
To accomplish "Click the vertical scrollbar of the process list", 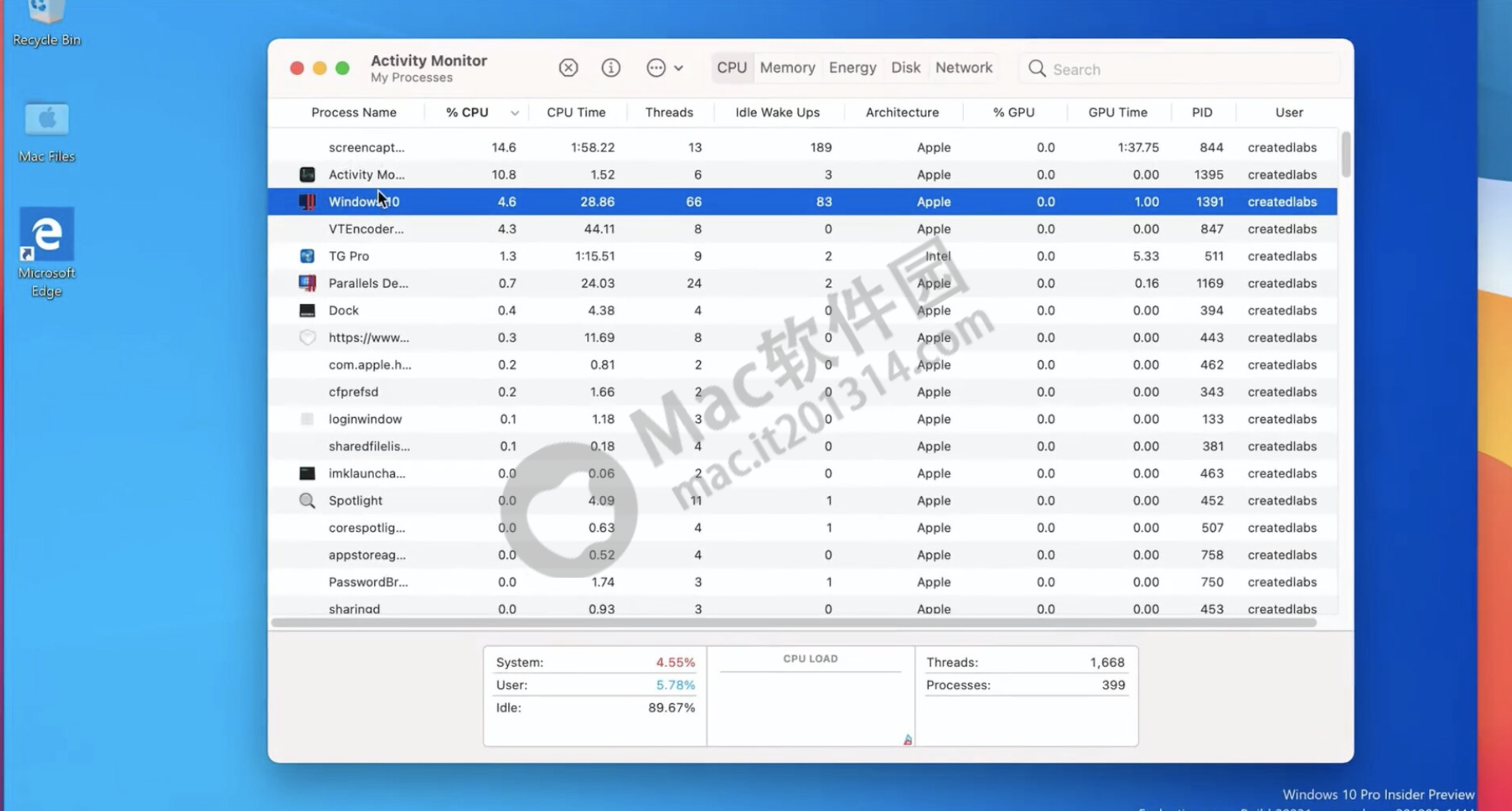I will tap(1345, 153).
